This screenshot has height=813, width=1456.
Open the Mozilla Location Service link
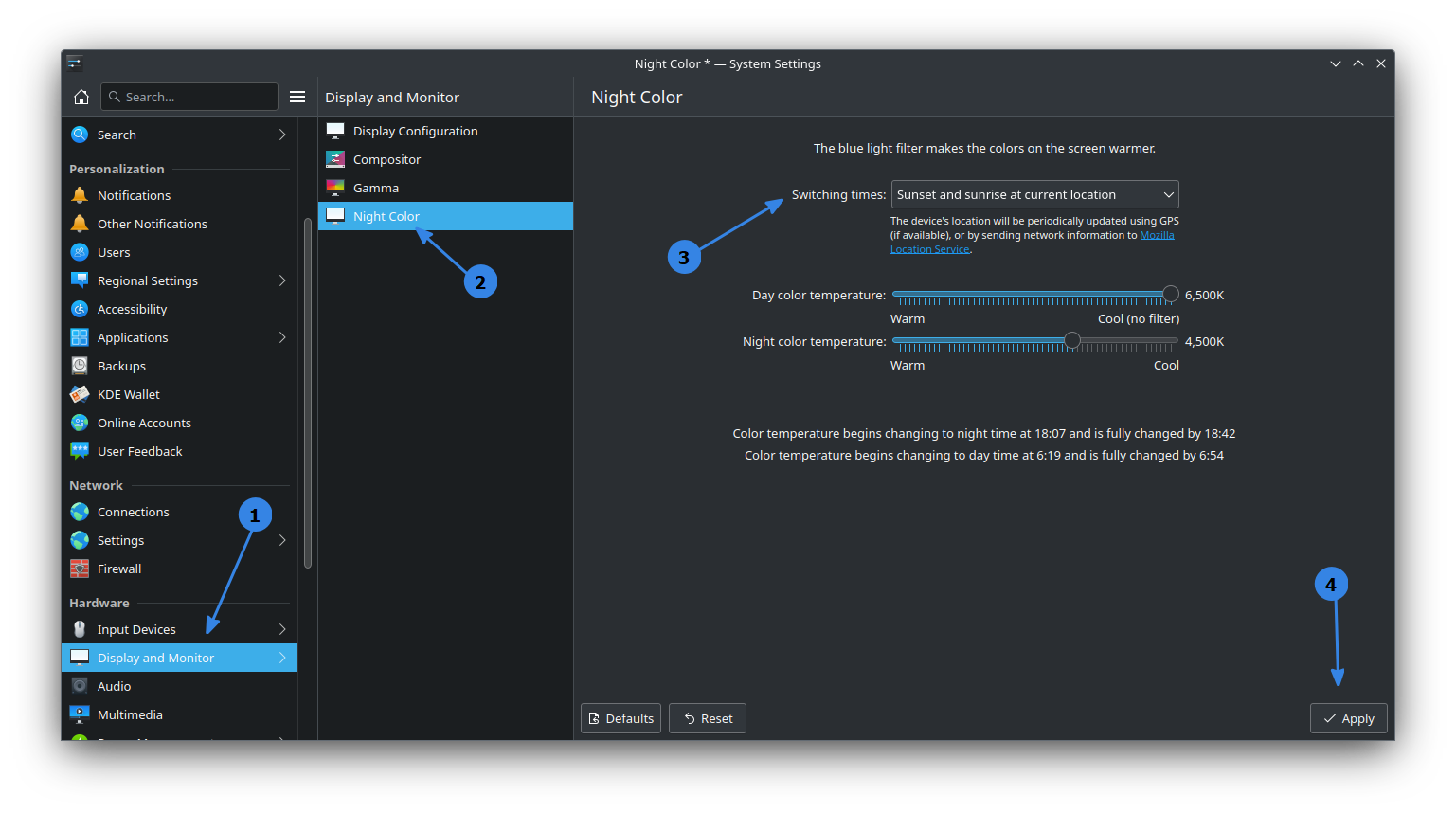click(1157, 235)
